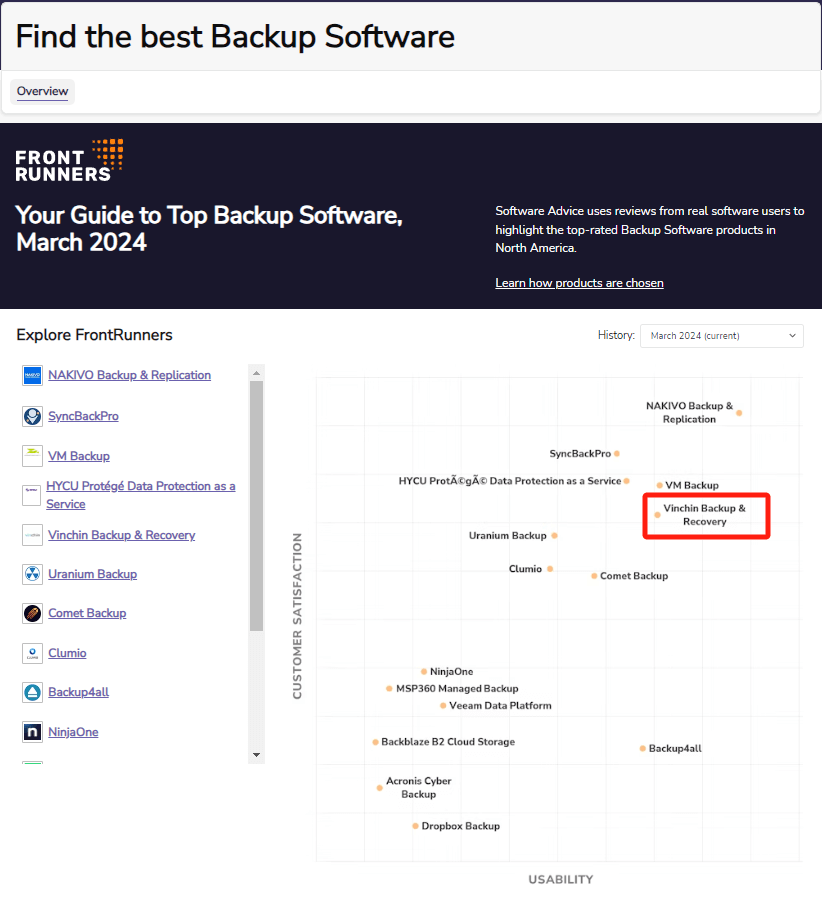Click the 'Explore FrontRunners' heading

click(x=95, y=335)
